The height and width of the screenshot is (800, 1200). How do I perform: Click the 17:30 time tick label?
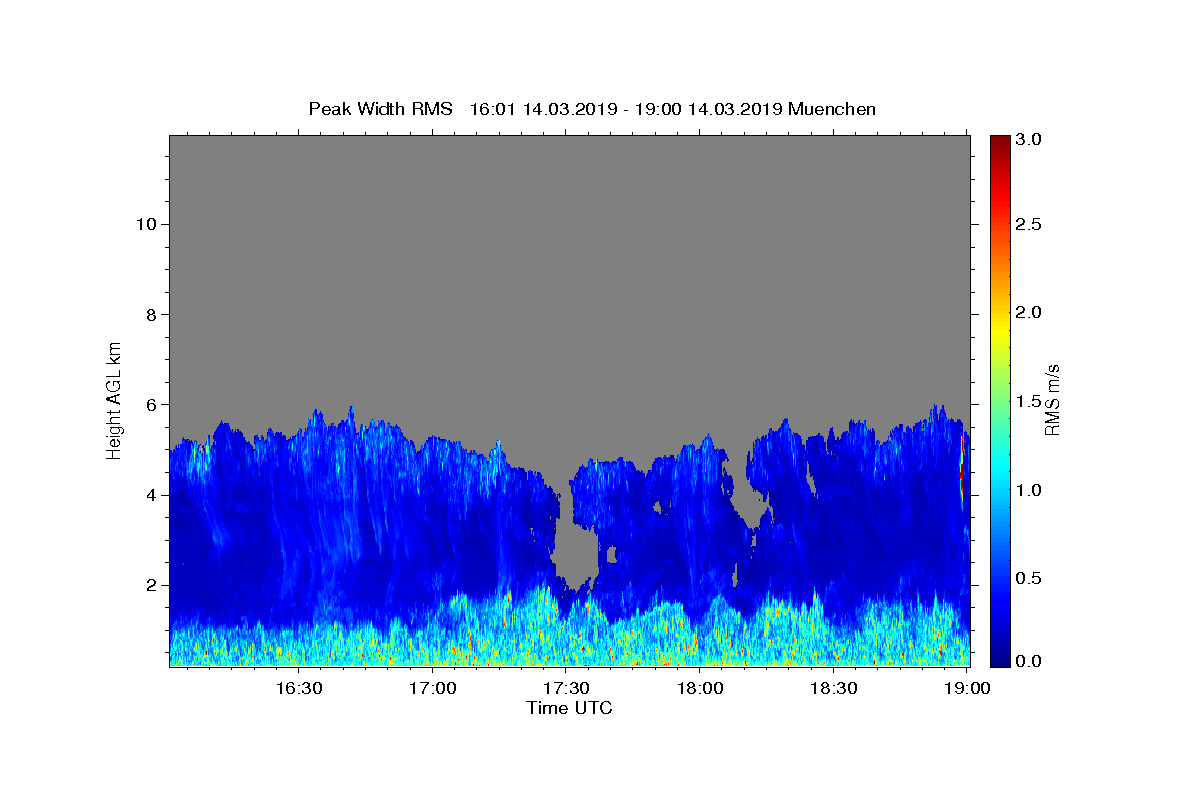point(566,688)
